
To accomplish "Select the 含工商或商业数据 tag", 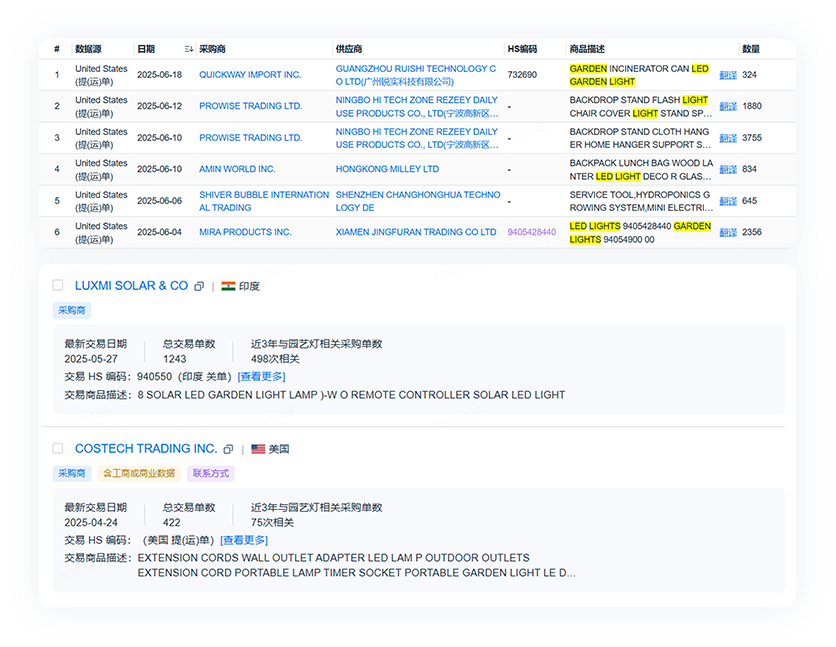I will click(139, 473).
